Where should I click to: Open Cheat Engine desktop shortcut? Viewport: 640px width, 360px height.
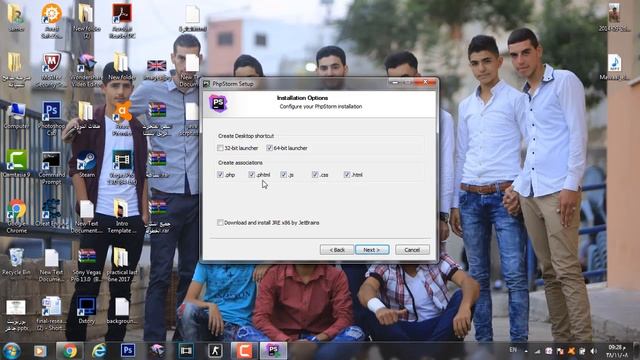(51, 212)
